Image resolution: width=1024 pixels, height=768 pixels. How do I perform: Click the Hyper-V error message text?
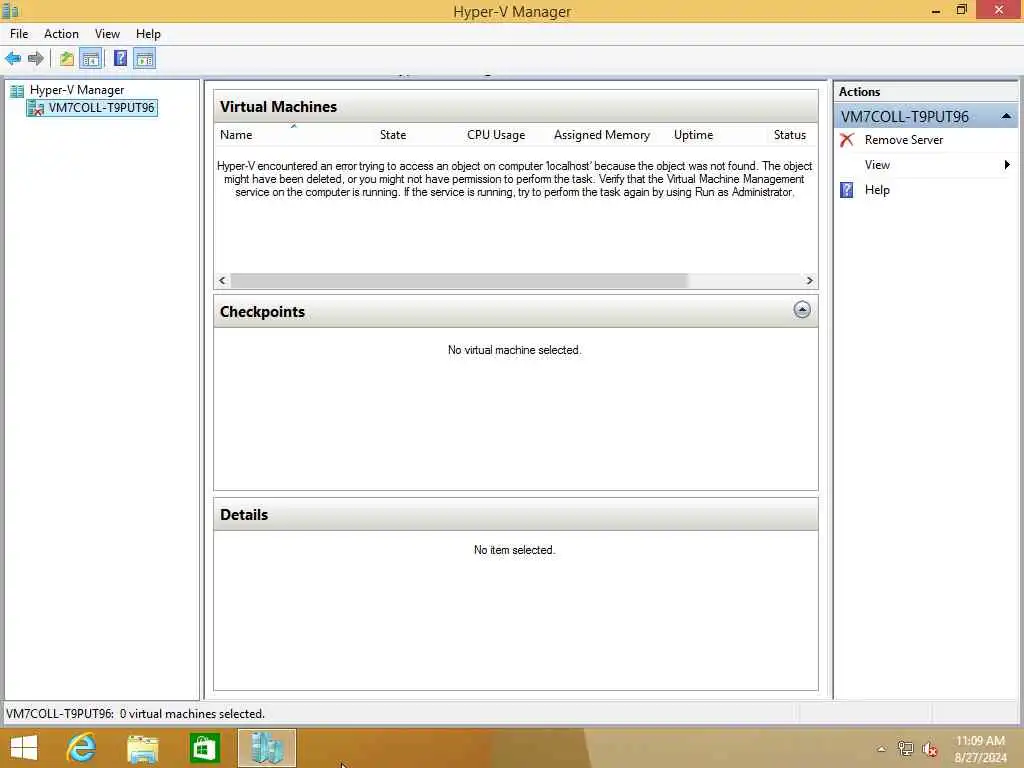click(515, 179)
